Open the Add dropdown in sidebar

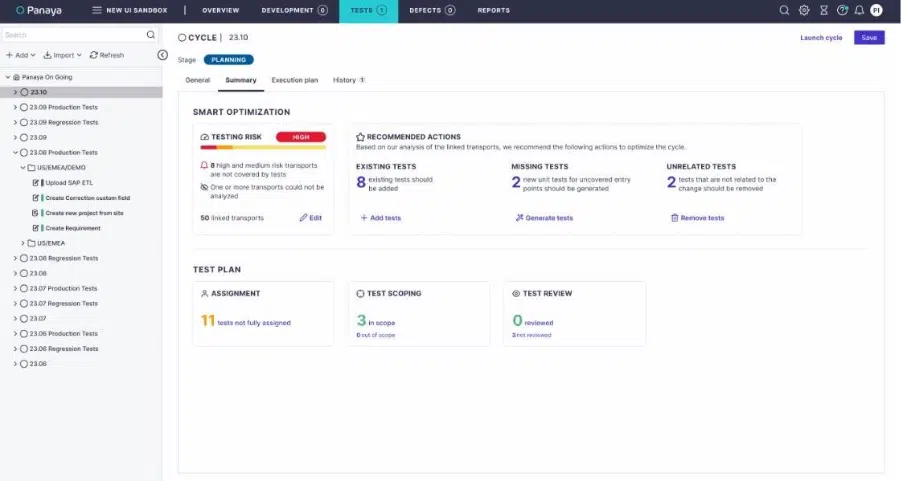(20, 55)
